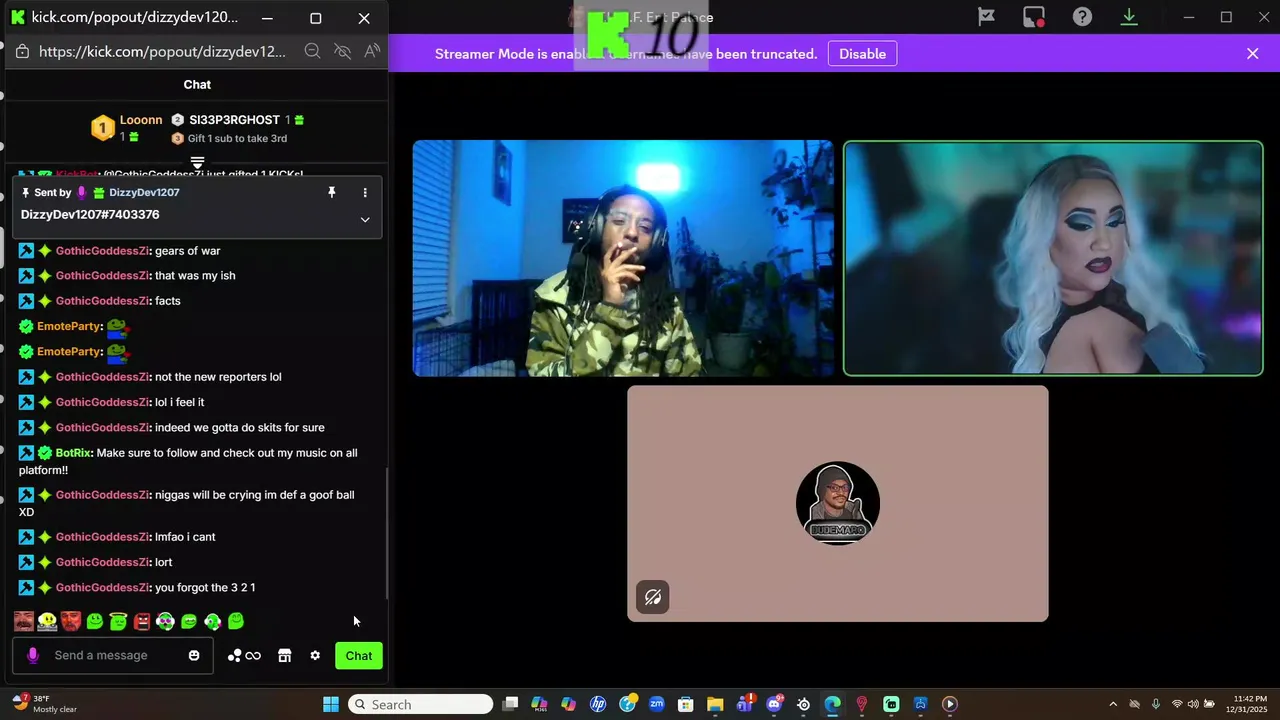View site info lock icon in address bar
The width and height of the screenshot is (1280, 720).
tap(22, 51)
